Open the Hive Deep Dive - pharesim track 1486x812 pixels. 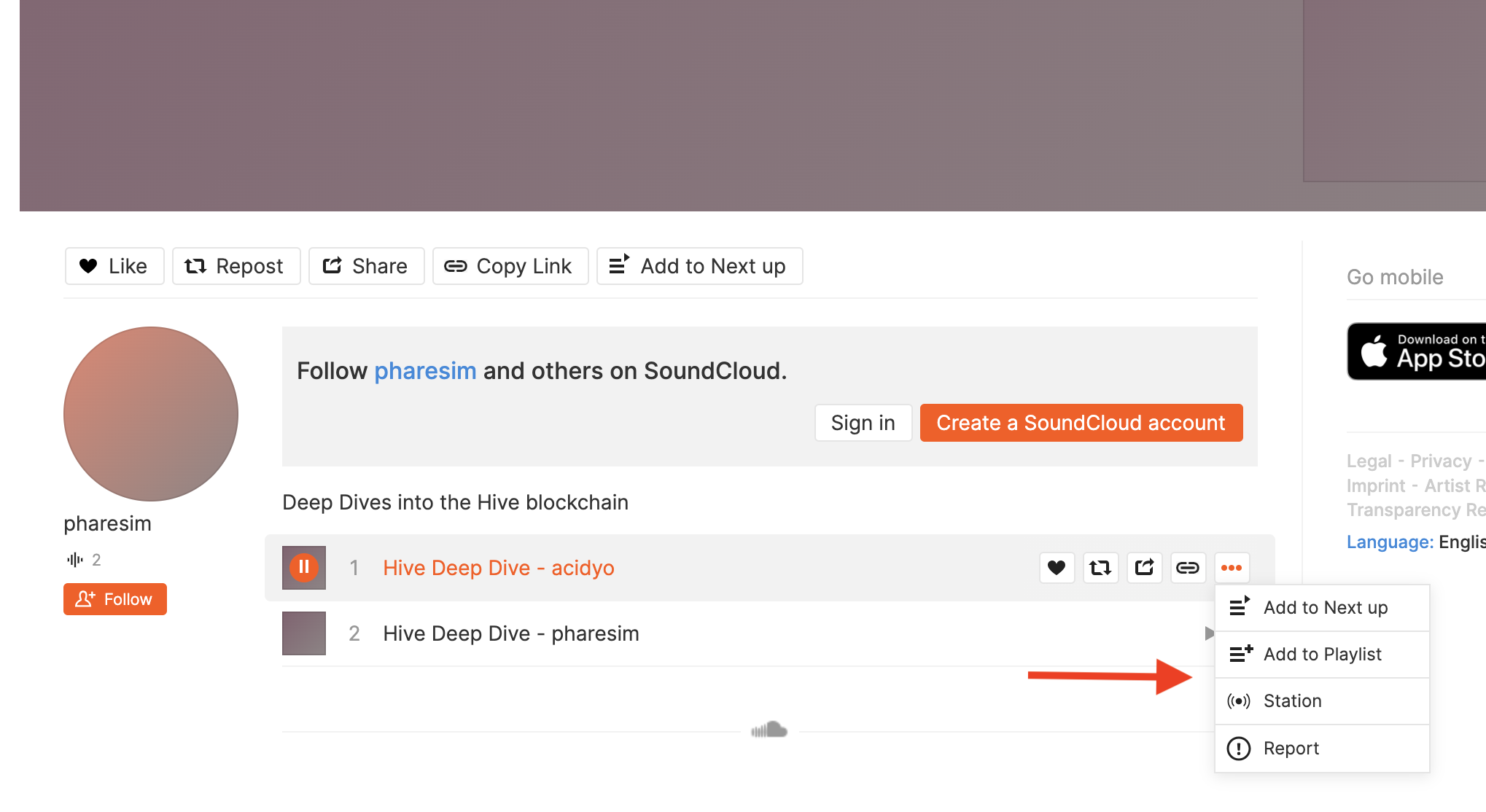(511, 633)
